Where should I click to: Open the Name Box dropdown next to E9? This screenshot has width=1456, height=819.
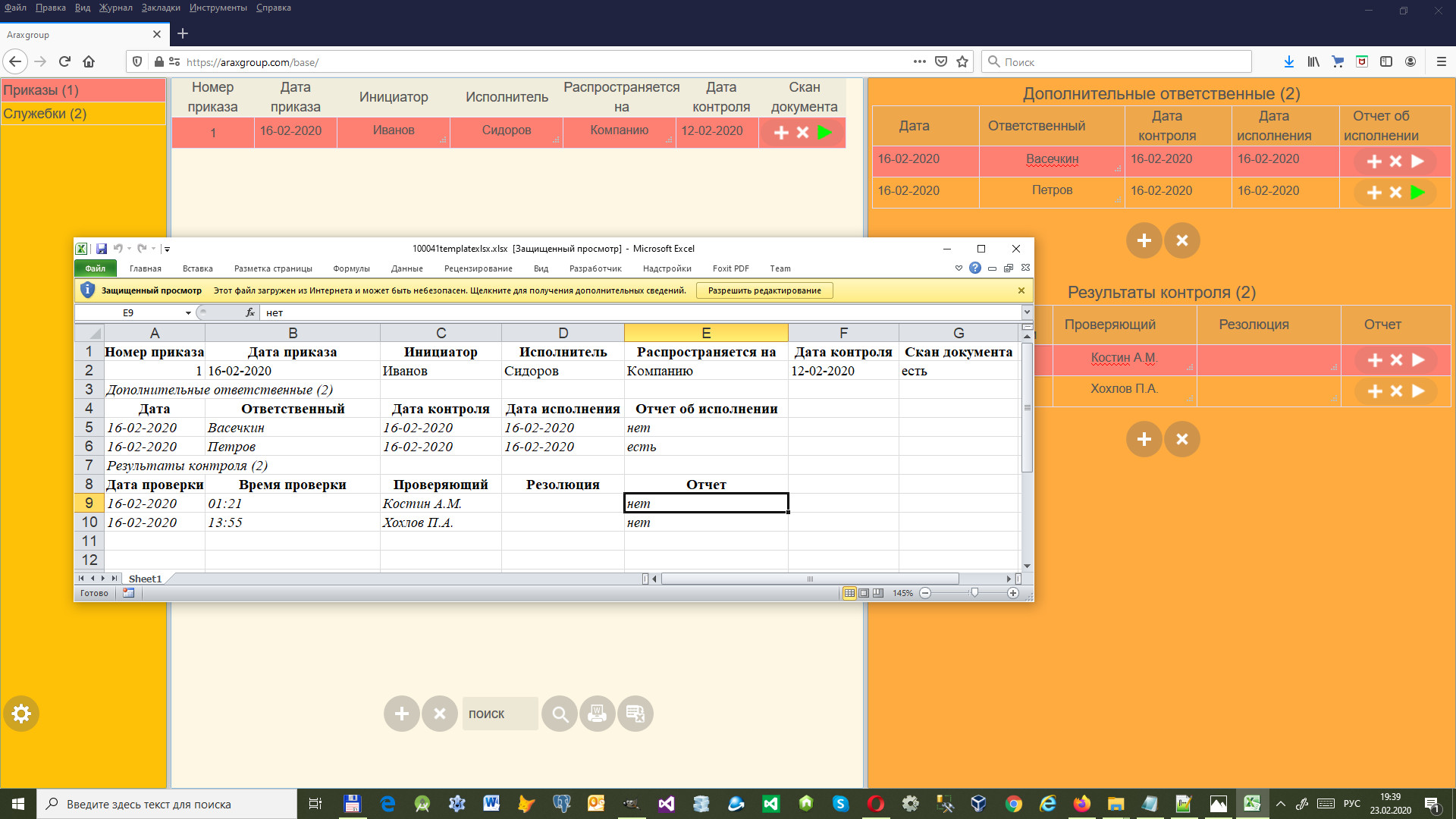pos(188,313)
